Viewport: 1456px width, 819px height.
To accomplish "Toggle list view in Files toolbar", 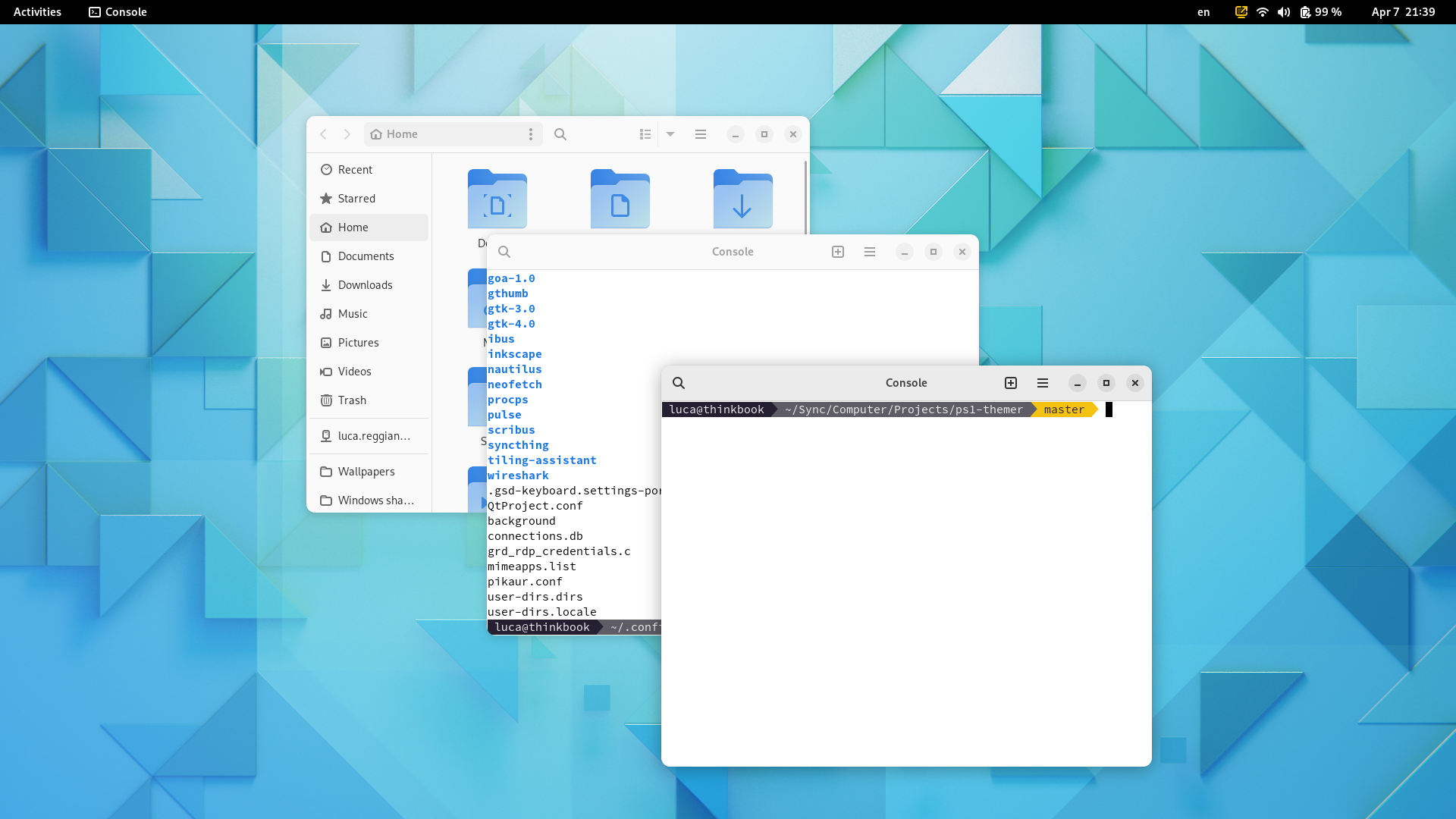I will 645,134.
